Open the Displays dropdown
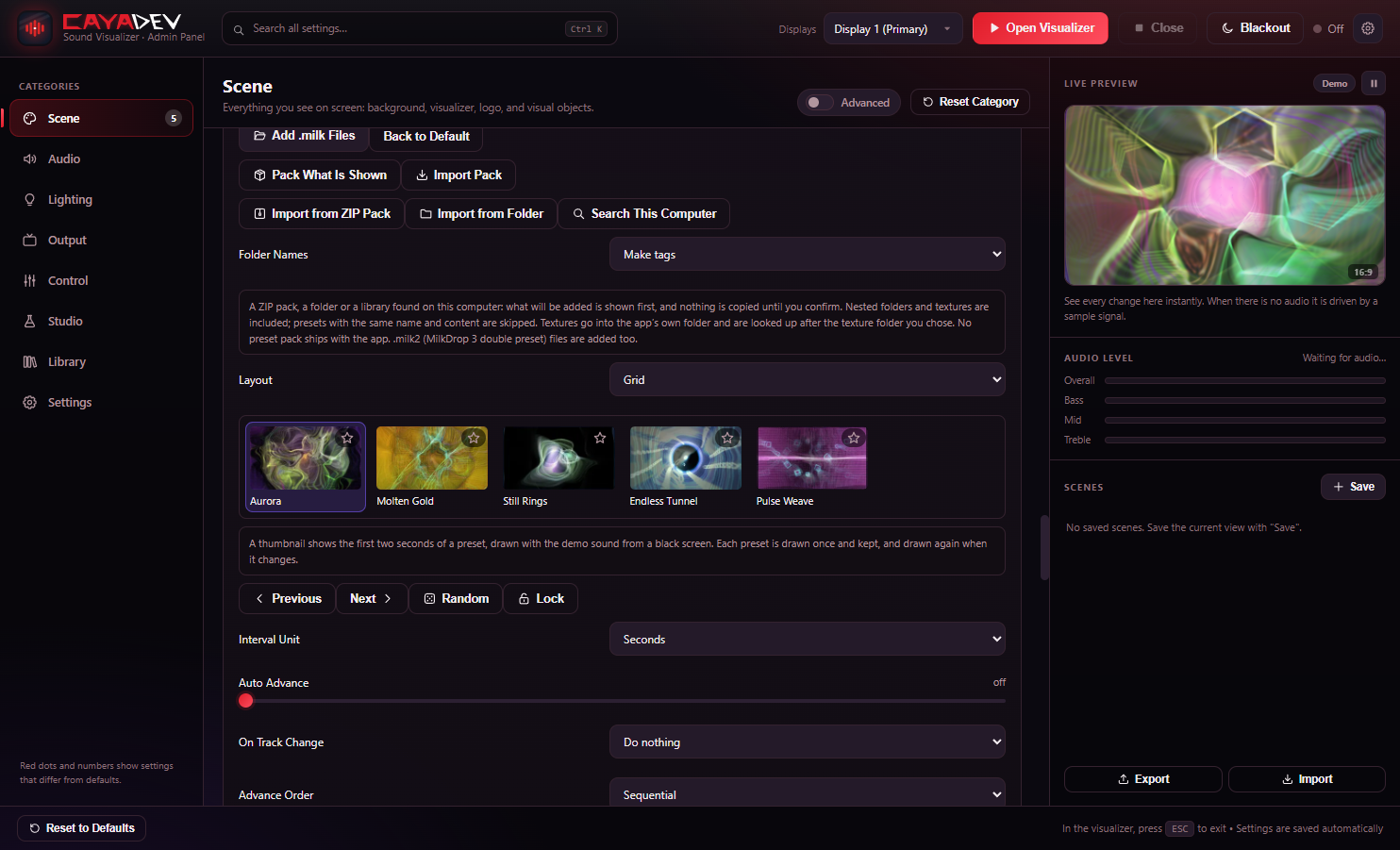The height and width of the screenshot is (850, 1400). tap(892, 28)
